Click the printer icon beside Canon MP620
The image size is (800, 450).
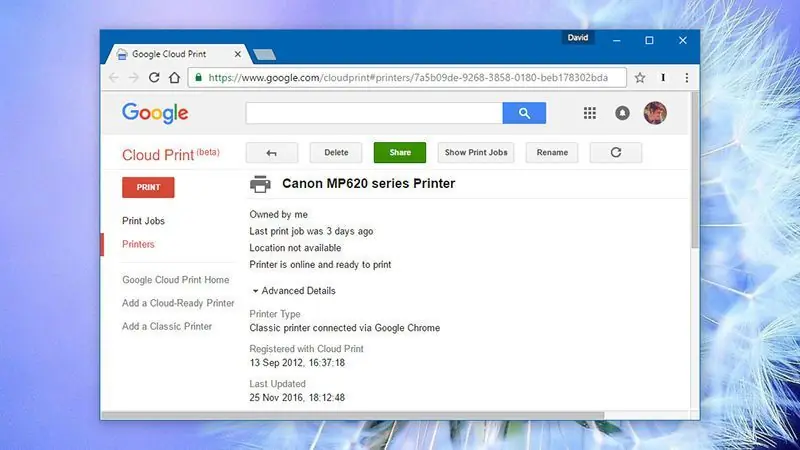point(260,184)
